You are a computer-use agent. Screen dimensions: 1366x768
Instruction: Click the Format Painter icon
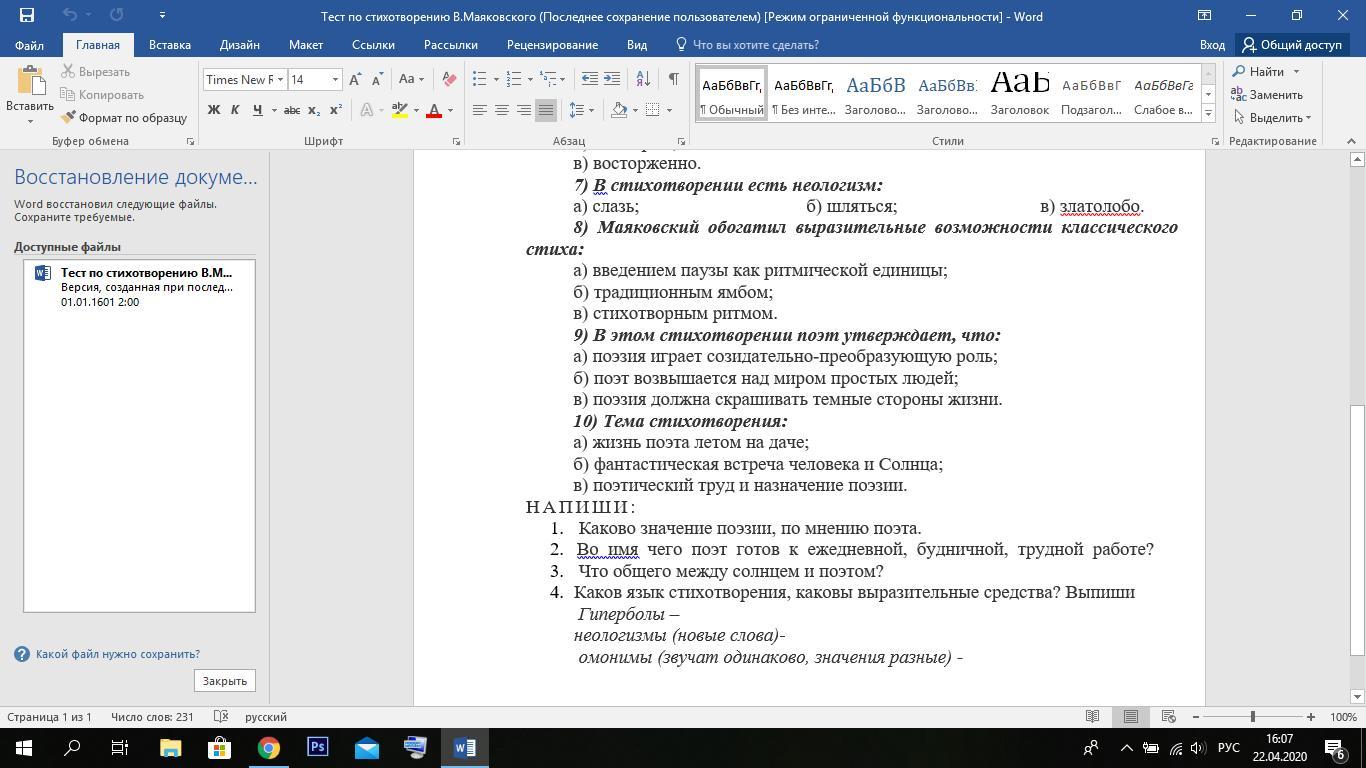(69, 118)
